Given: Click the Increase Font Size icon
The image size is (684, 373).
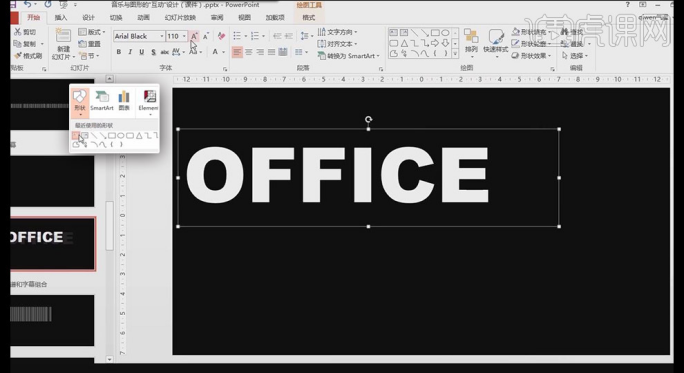Looking at the screenshot, I should 194,36.
